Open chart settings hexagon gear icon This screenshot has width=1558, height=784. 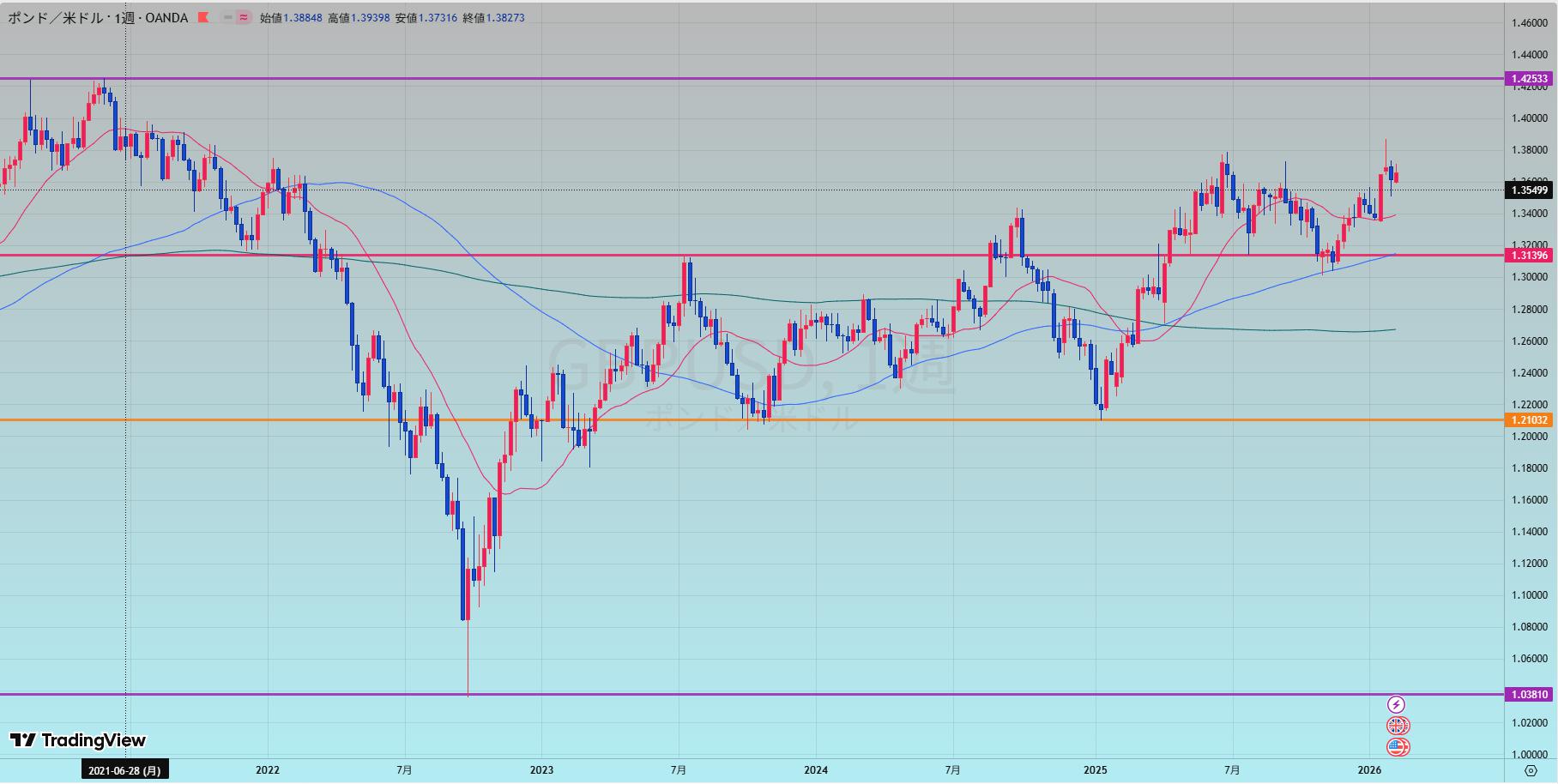(x=1531, y=770)
